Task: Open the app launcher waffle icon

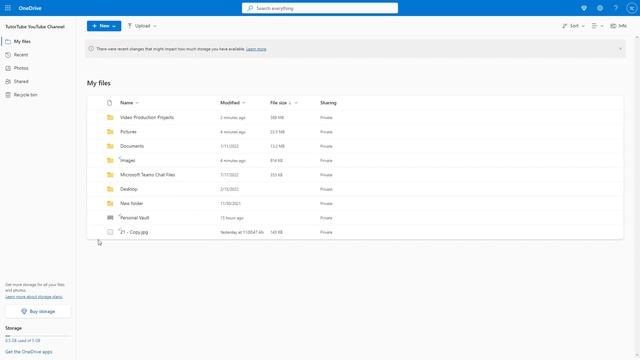Action: pyautogui.click(x=8, y=8)
